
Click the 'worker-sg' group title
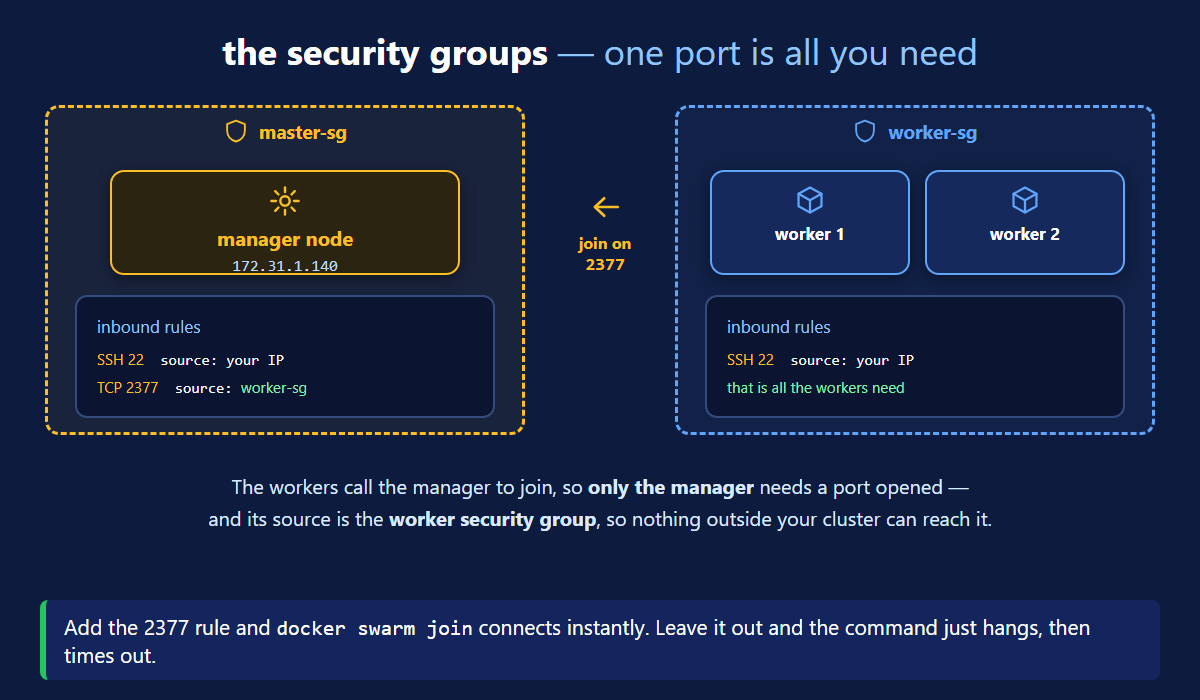933,132
